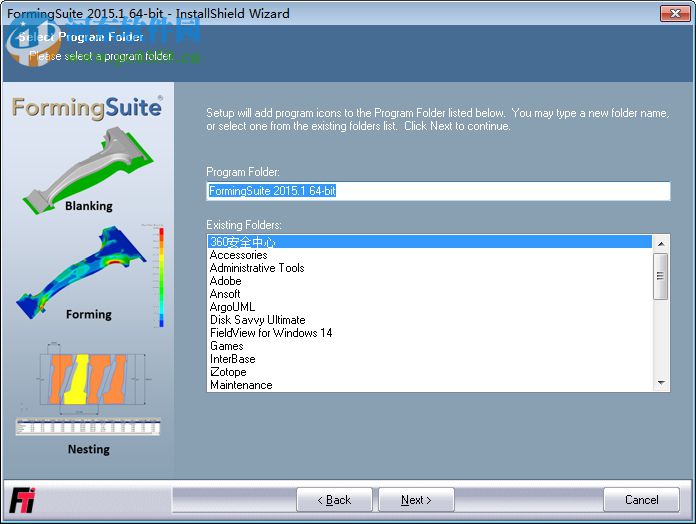Click the list scroll up arrow

[661, 244]
